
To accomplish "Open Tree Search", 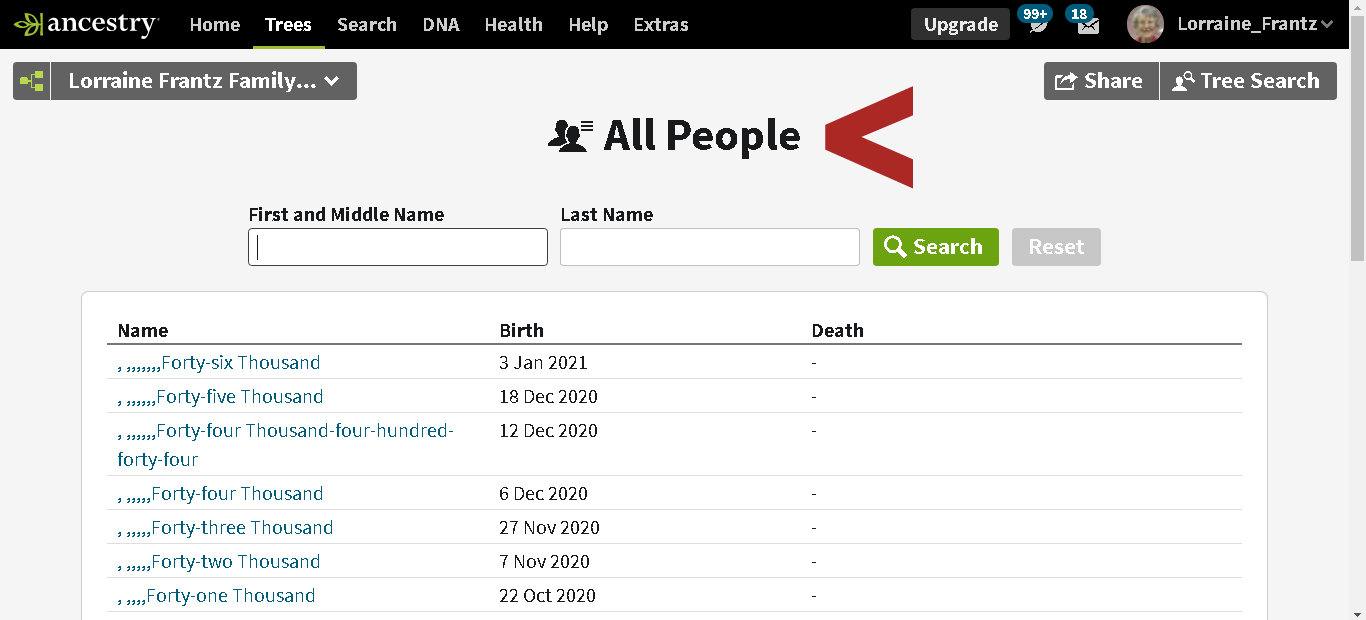I will pos(1247,81).
